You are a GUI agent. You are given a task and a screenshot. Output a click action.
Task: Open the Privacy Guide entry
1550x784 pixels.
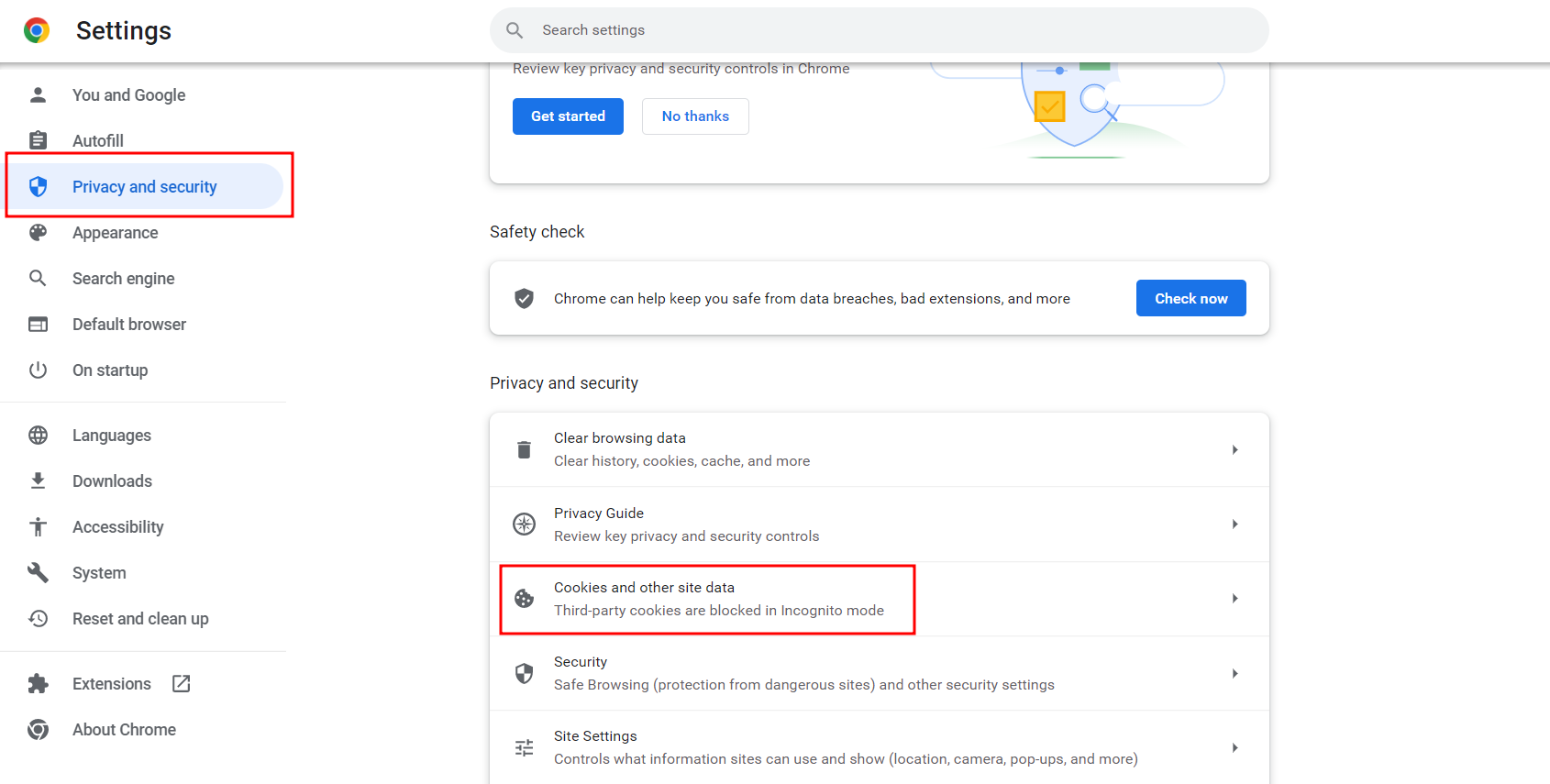tap(880, 524)
